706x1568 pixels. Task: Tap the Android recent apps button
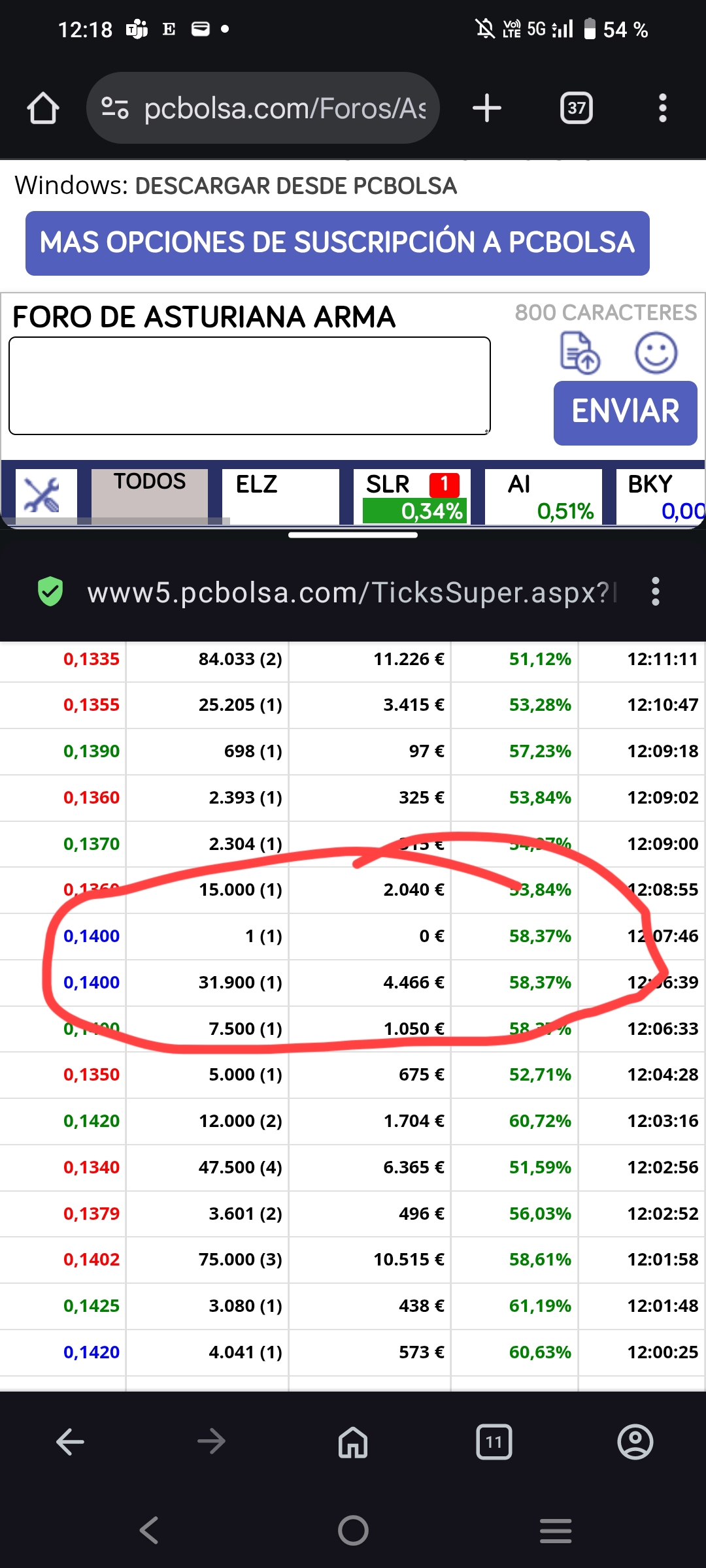tap(556, 1530)
